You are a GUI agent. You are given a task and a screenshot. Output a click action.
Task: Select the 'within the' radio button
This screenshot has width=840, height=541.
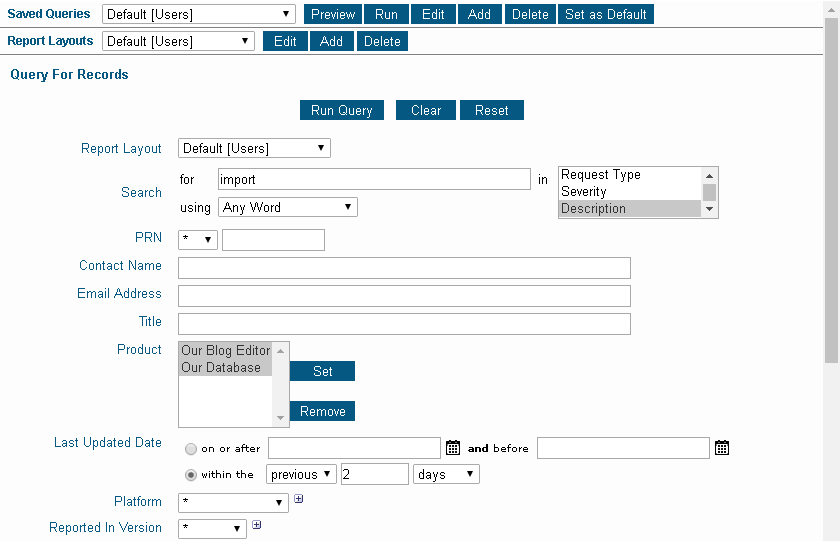coord(191,475)
